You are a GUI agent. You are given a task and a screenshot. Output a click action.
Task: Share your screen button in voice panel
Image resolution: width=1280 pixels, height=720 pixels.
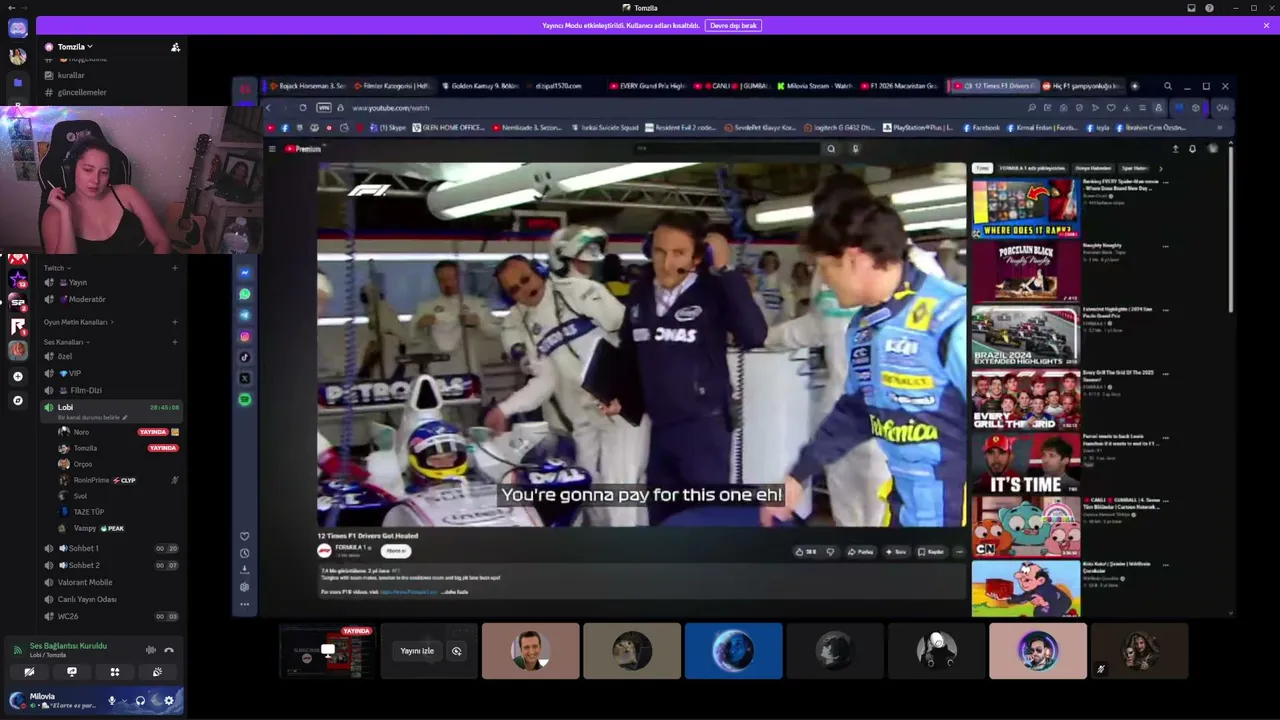pyautogui.click(x=72, y=672)
